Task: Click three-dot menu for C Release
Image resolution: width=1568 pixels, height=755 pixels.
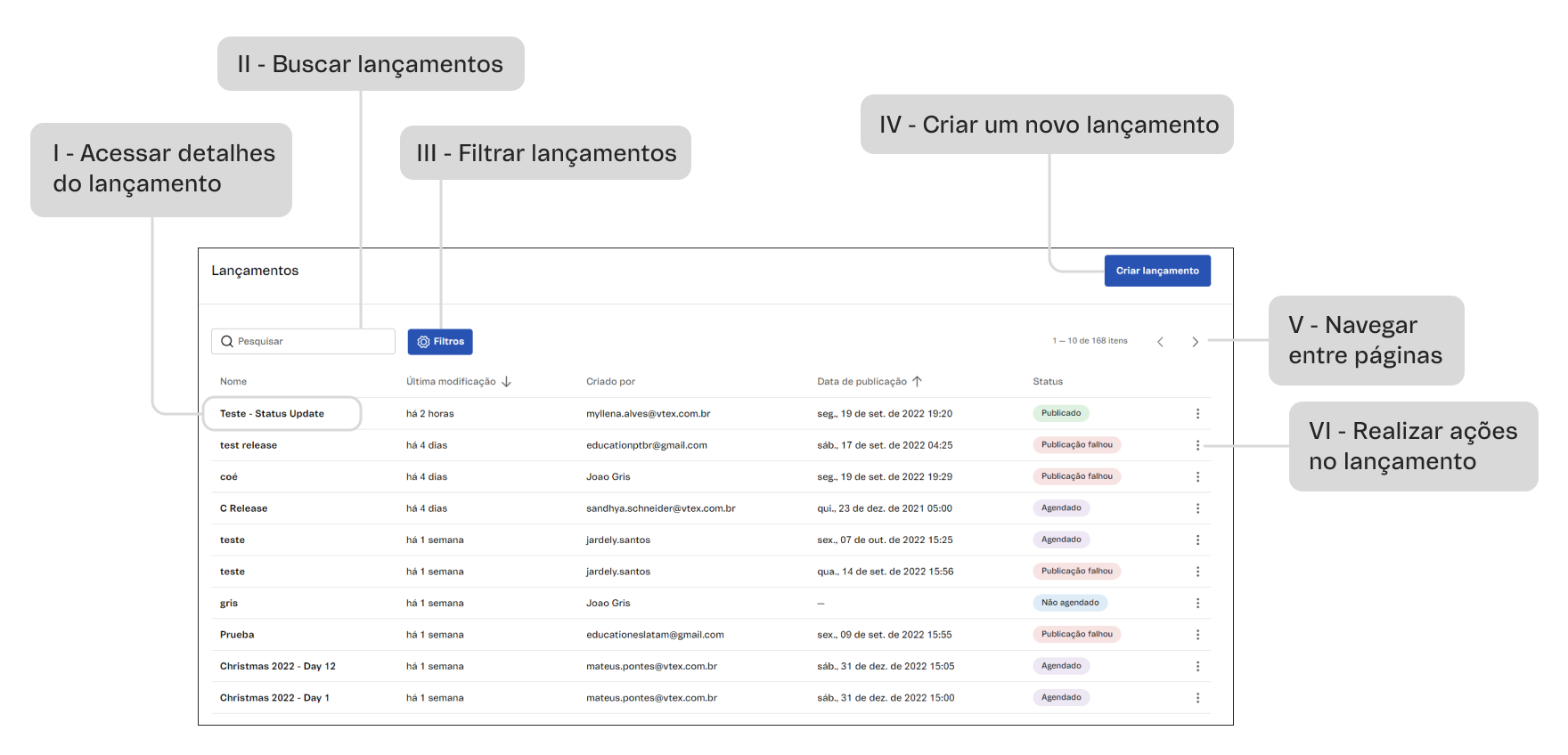Action: 1197,508
